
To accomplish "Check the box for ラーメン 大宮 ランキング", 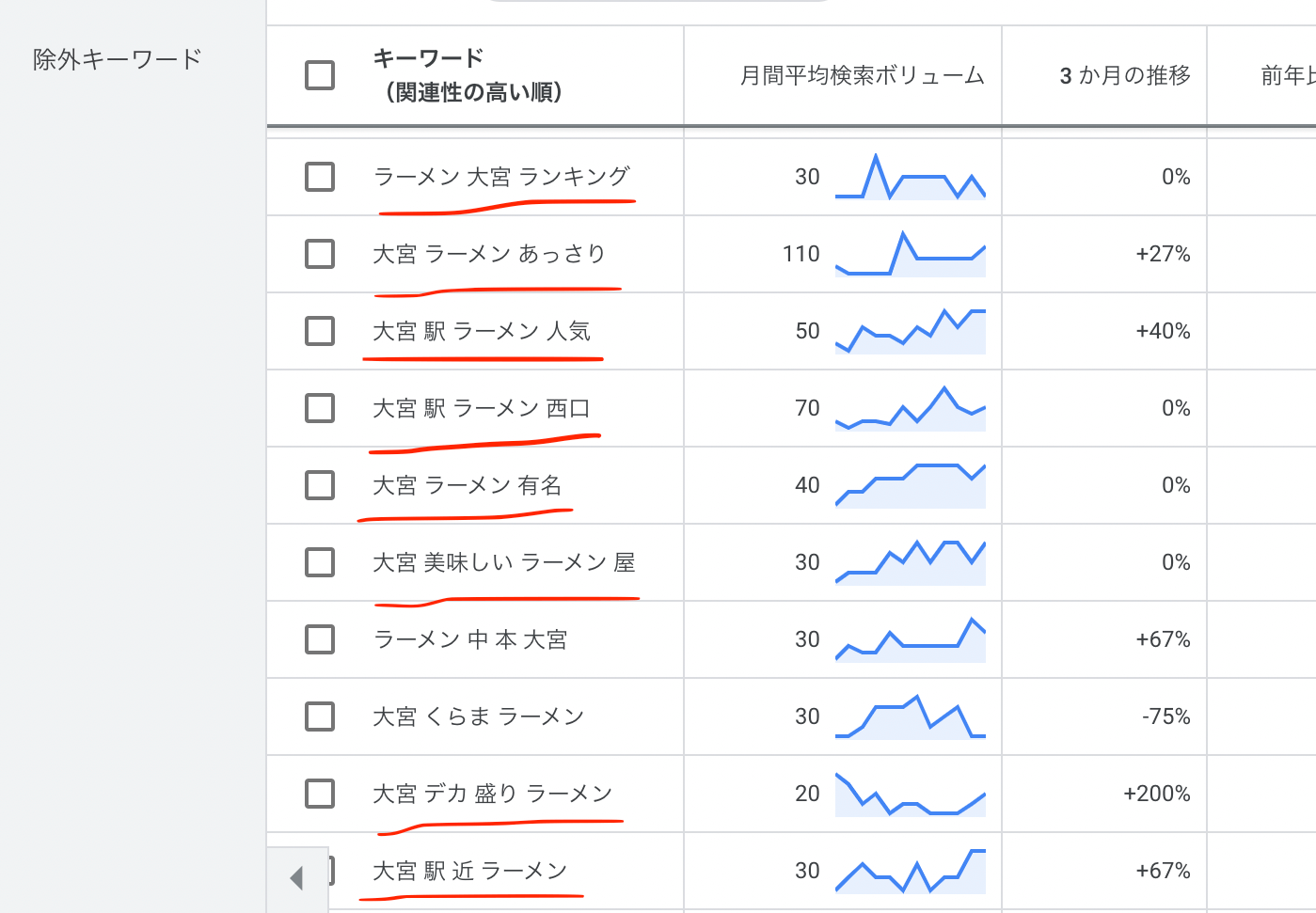I will 320,177.
